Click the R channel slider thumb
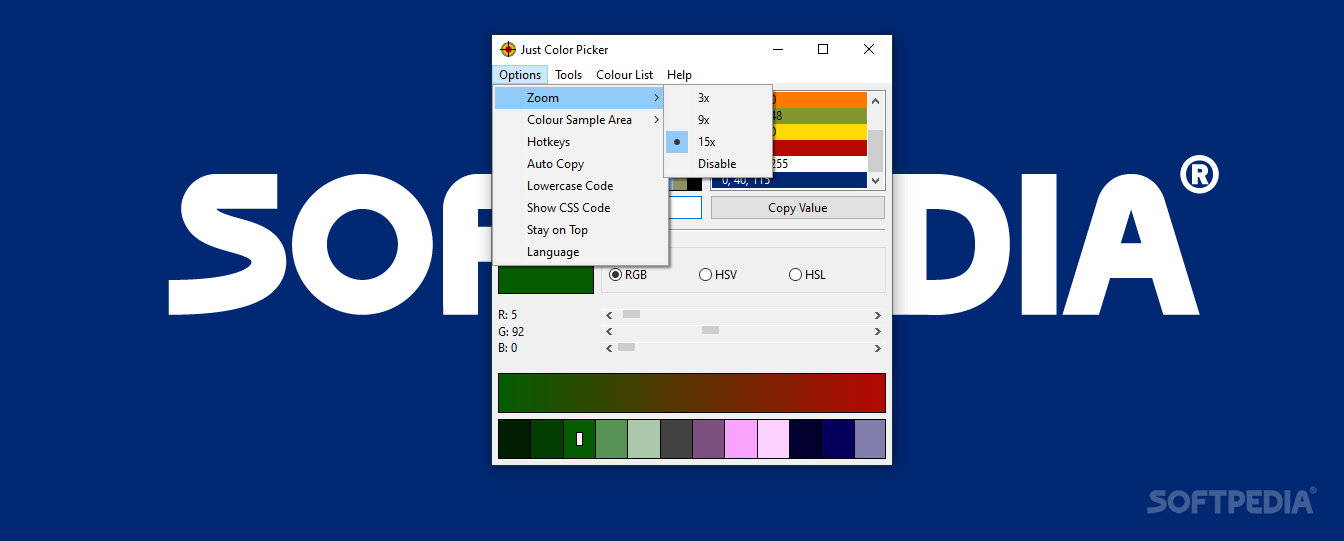Screen dimensions: 1344x541 coord(631,314)
